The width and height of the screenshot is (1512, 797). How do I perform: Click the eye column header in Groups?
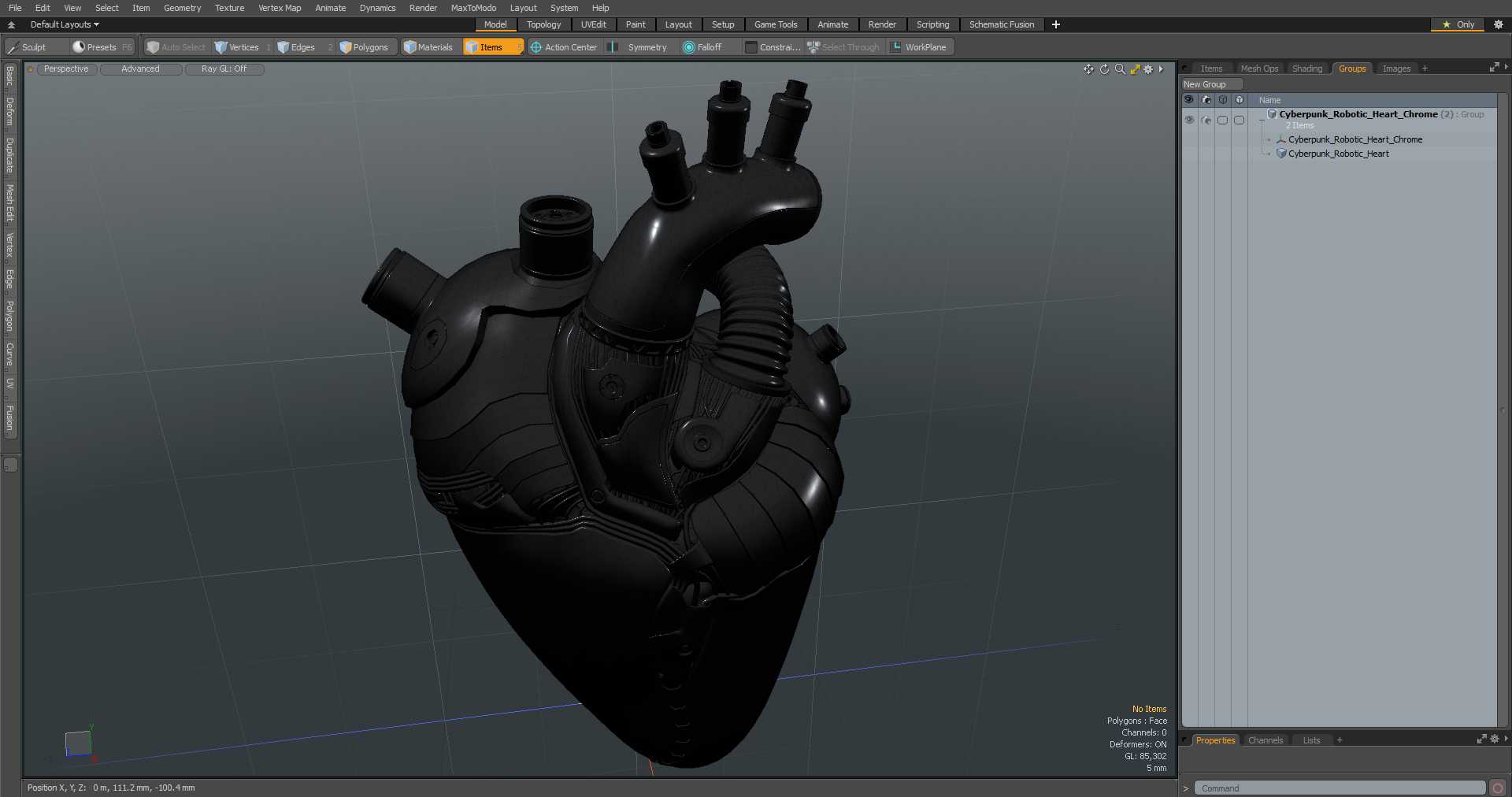pos(1189,100)
